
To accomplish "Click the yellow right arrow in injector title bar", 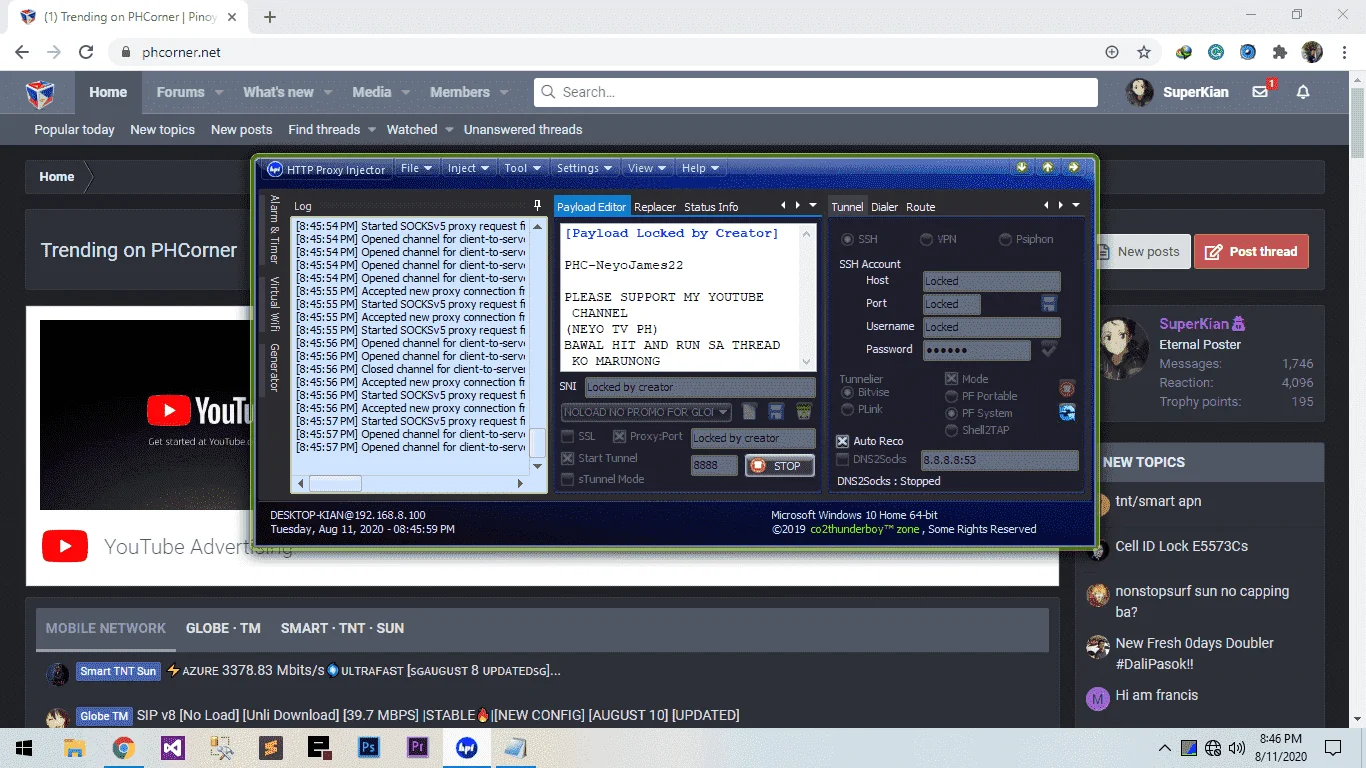I will pyautogui.click(x=1073, y=168).
